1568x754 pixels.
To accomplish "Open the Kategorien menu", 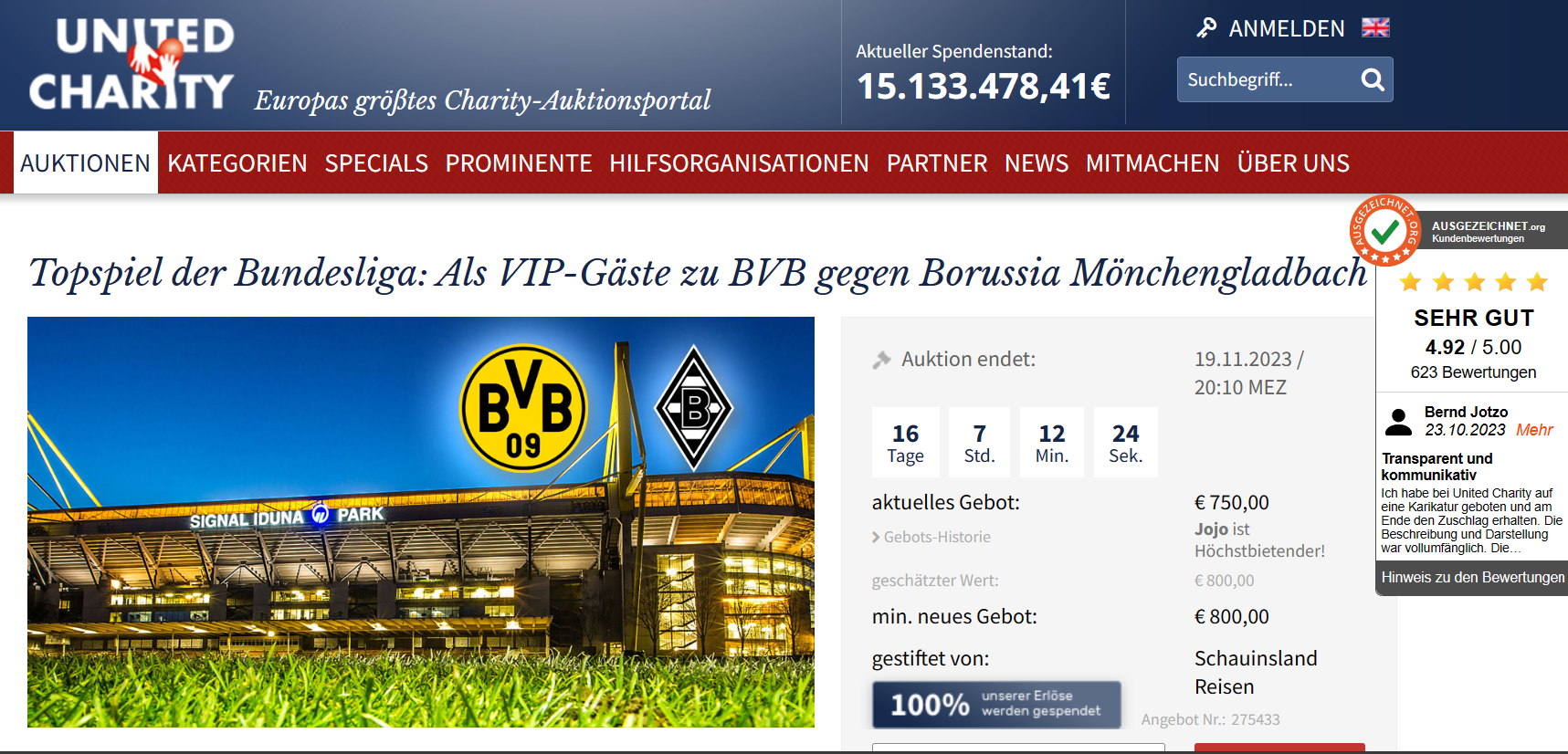I will (x=237, y=163).
